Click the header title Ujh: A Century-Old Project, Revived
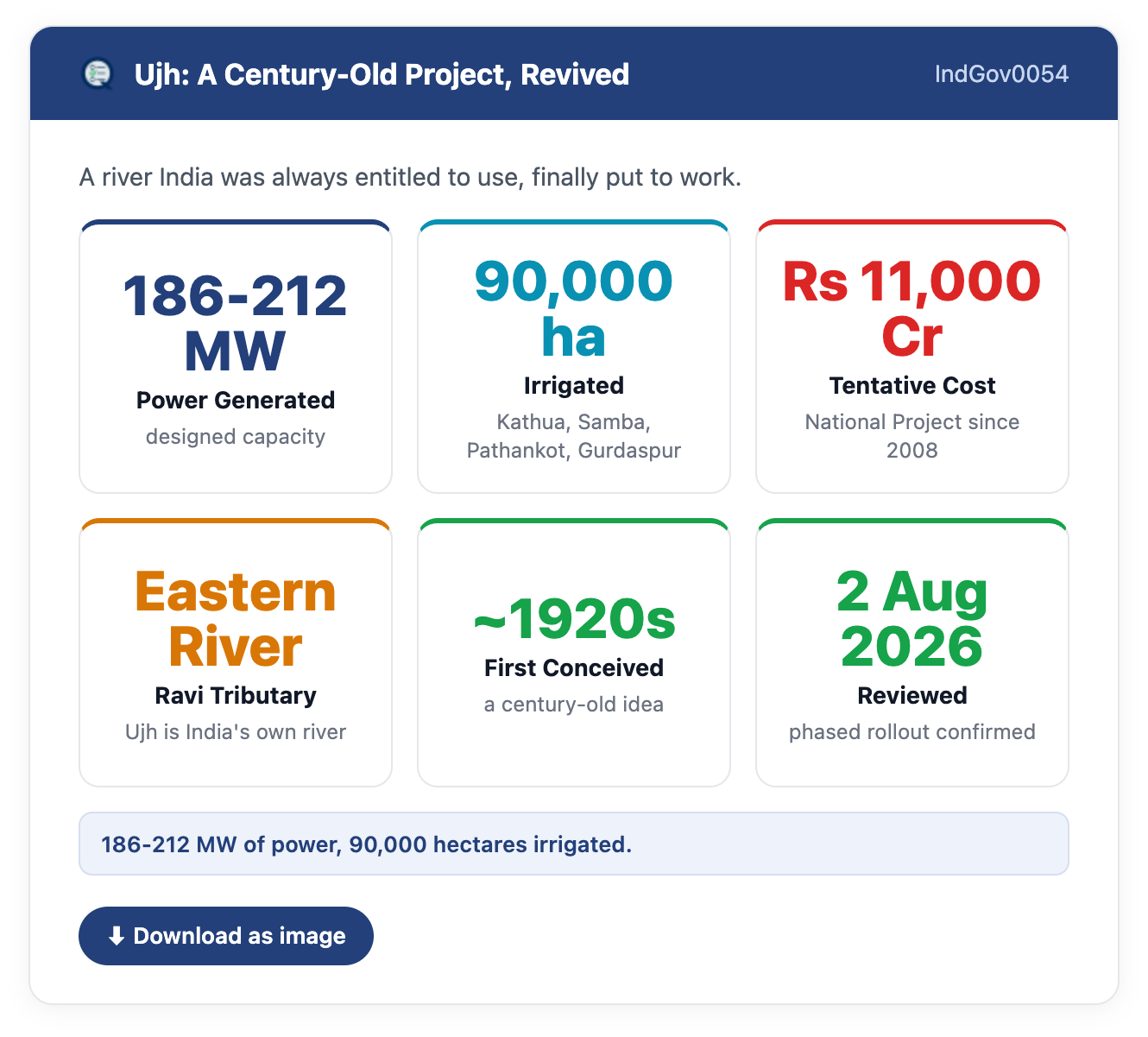Screen dimensions: 1148x1037 pos(382,74)
